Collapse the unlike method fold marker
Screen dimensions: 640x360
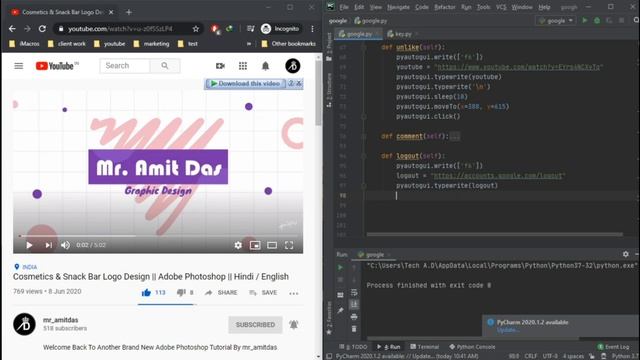point(363,47)
